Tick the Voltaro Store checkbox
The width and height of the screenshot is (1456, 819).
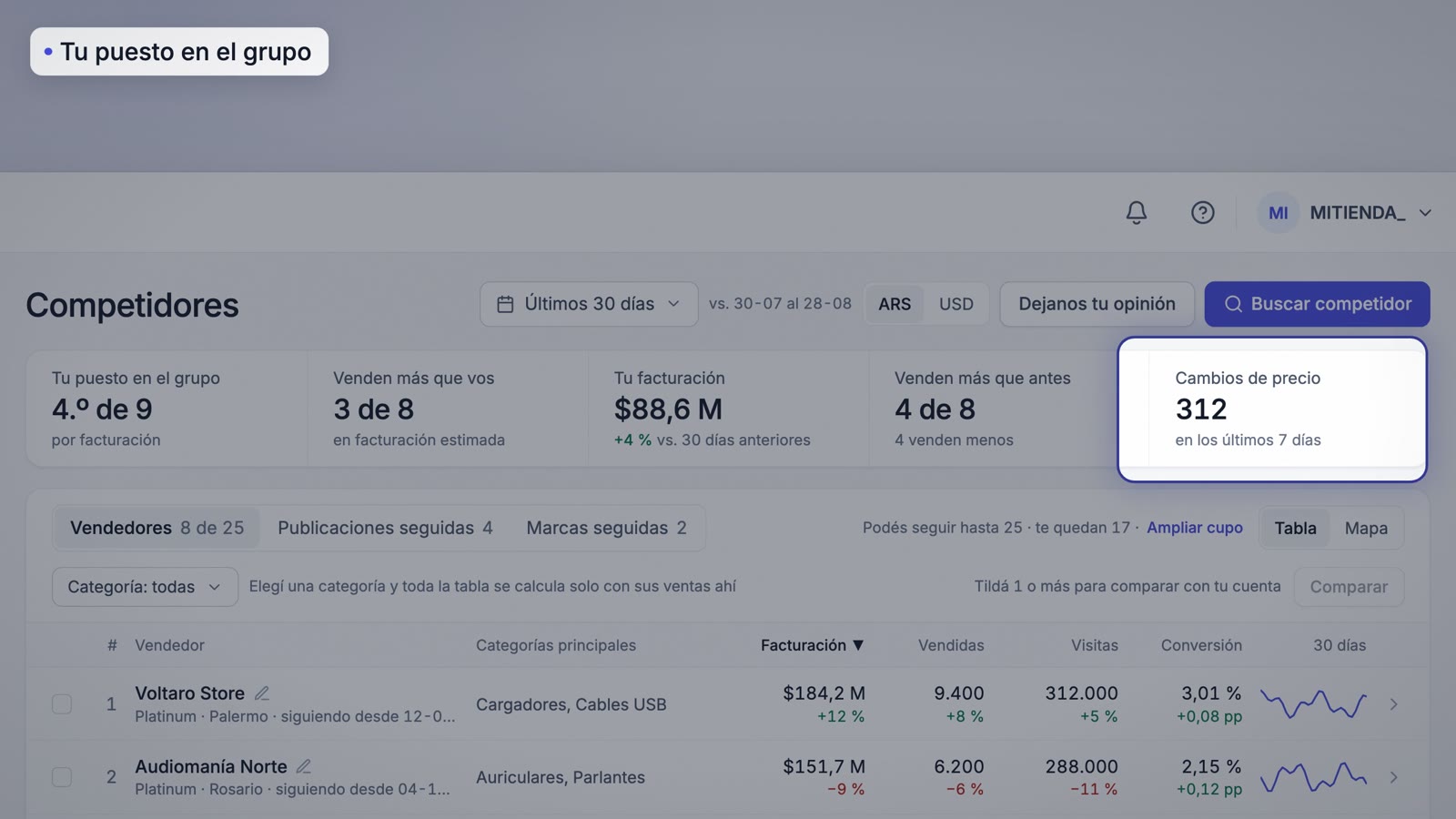(x=62, y=704)
